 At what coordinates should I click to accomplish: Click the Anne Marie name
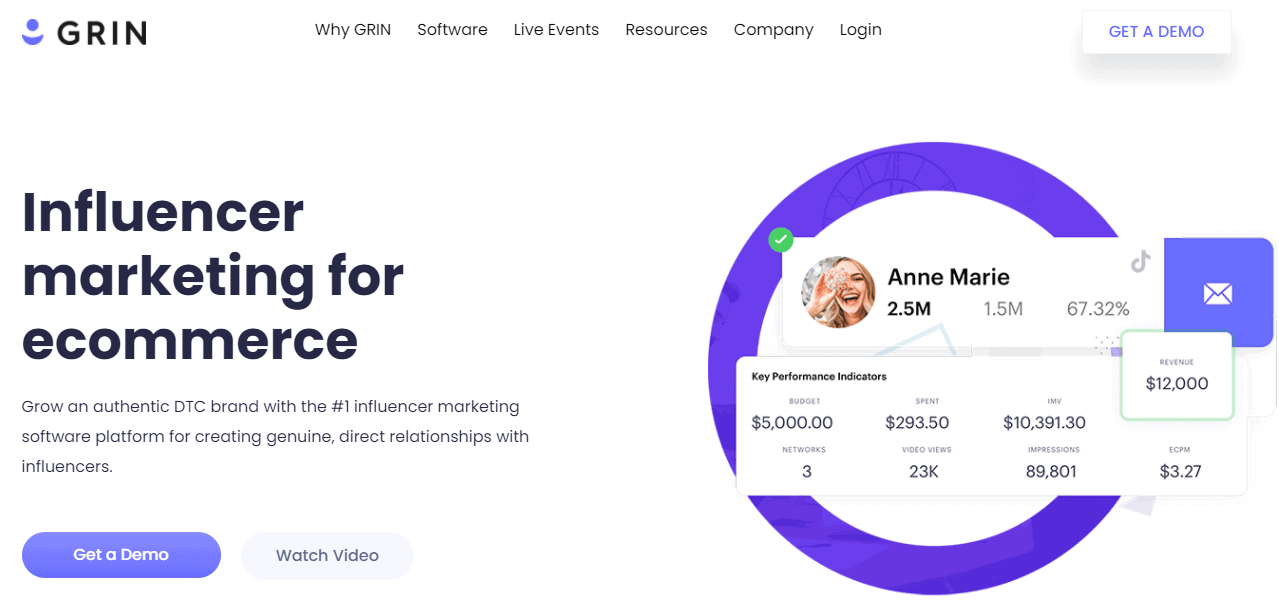coord(948,277)
